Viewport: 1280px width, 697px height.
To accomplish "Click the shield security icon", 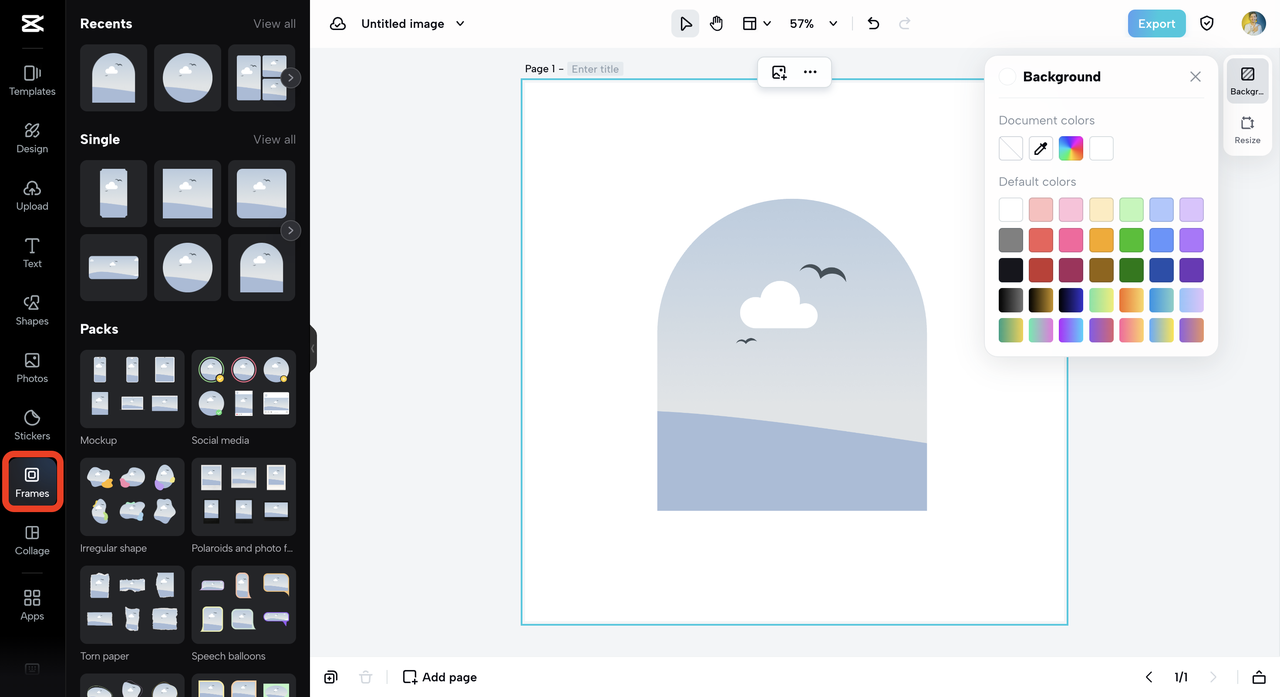I will (x=1207, y=24).
